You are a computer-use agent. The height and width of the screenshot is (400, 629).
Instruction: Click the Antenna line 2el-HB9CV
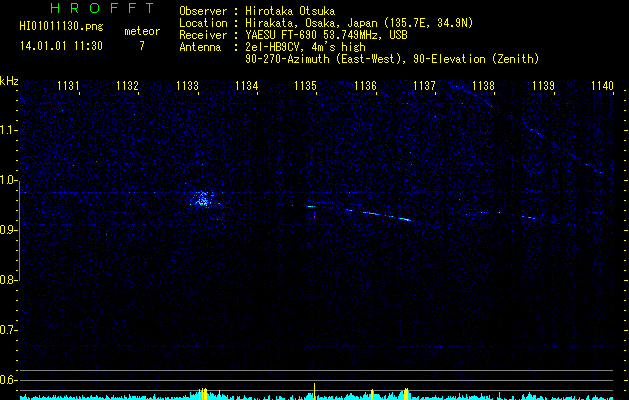coord(272,47)
